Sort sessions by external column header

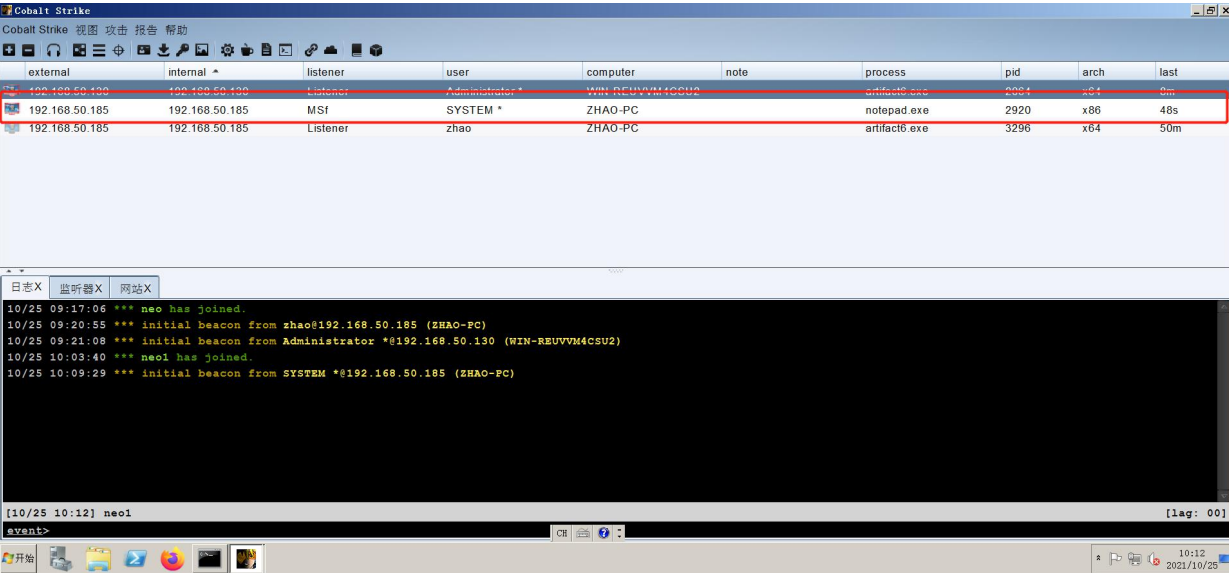tap(93, 72)
